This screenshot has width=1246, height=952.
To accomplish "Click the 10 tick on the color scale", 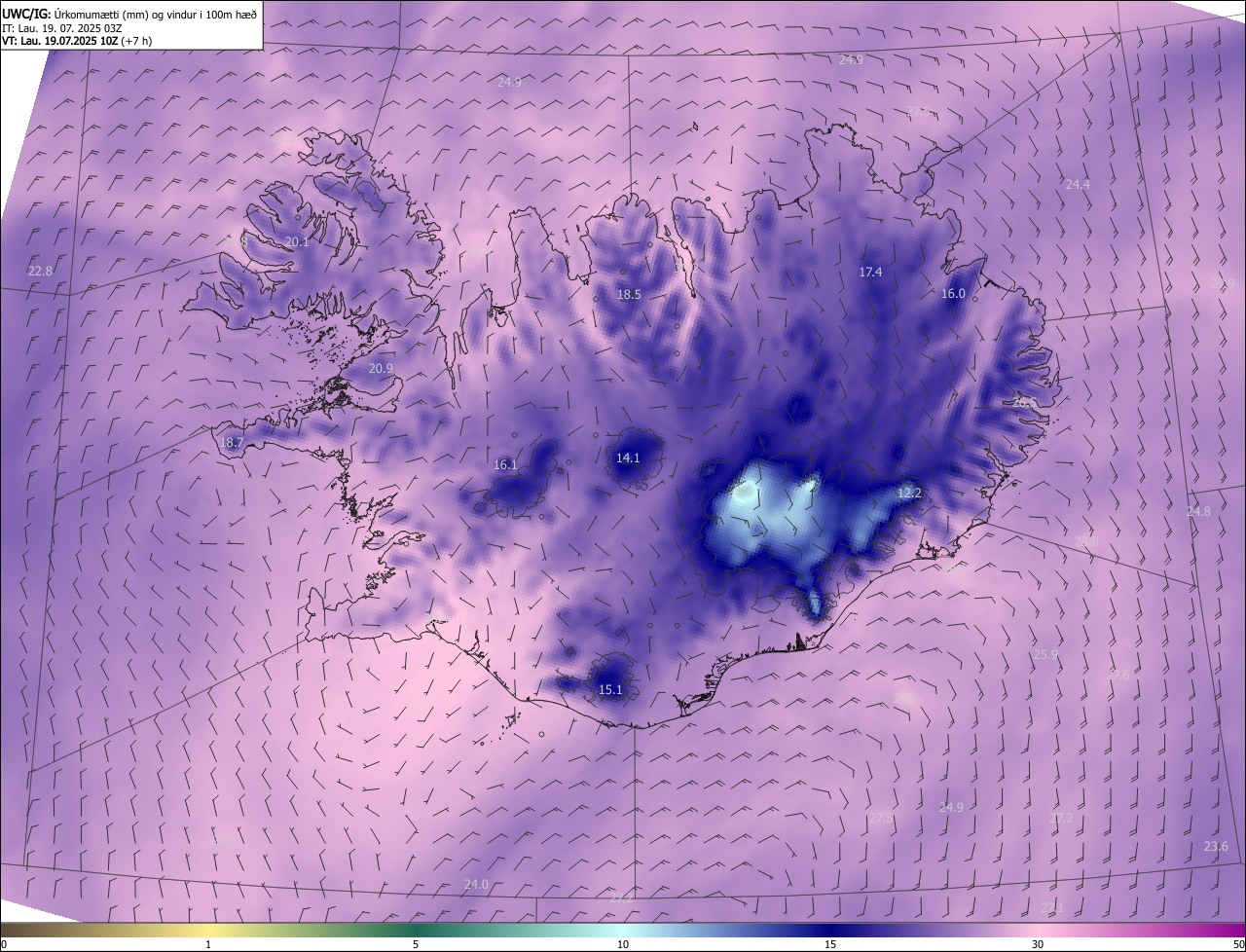I will pos(623,945).
